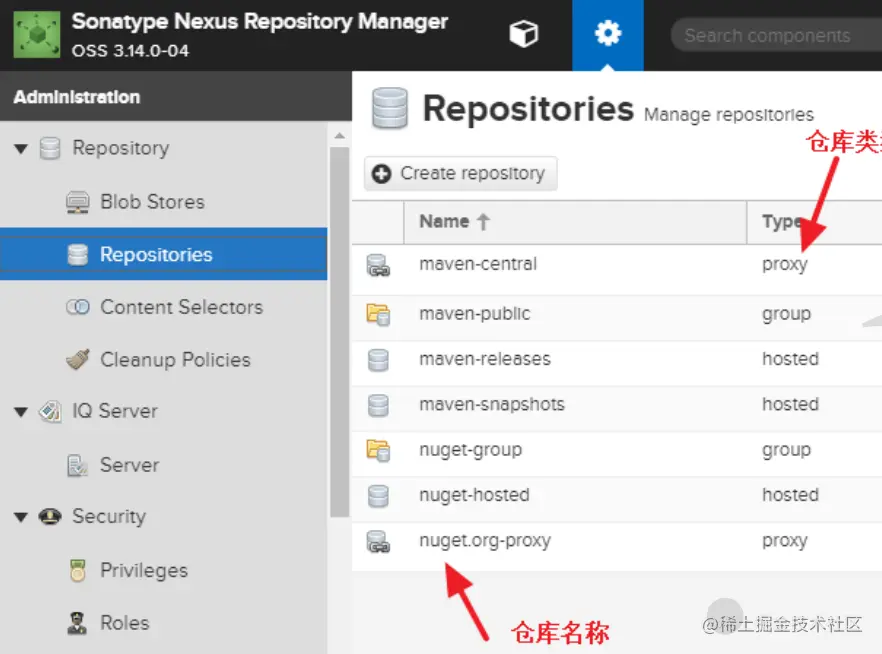Click the Privileges medal icon
This screenshot has width=882, height=654.
(78, 570)
